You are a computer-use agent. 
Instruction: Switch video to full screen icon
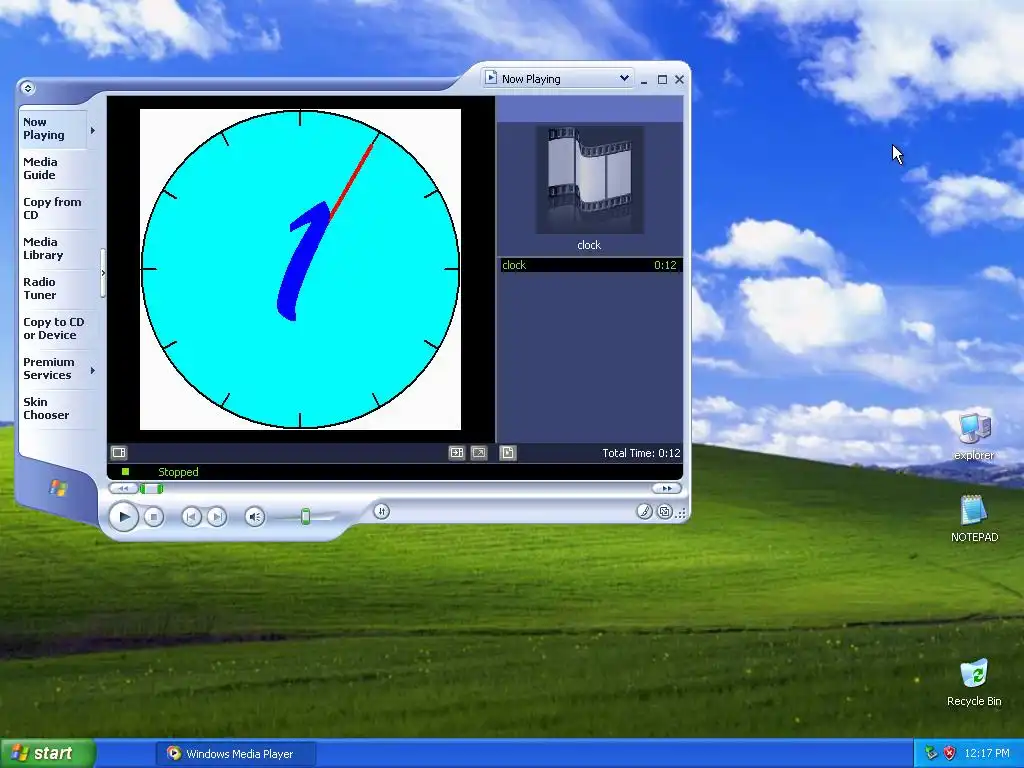(x=479, y=452)
